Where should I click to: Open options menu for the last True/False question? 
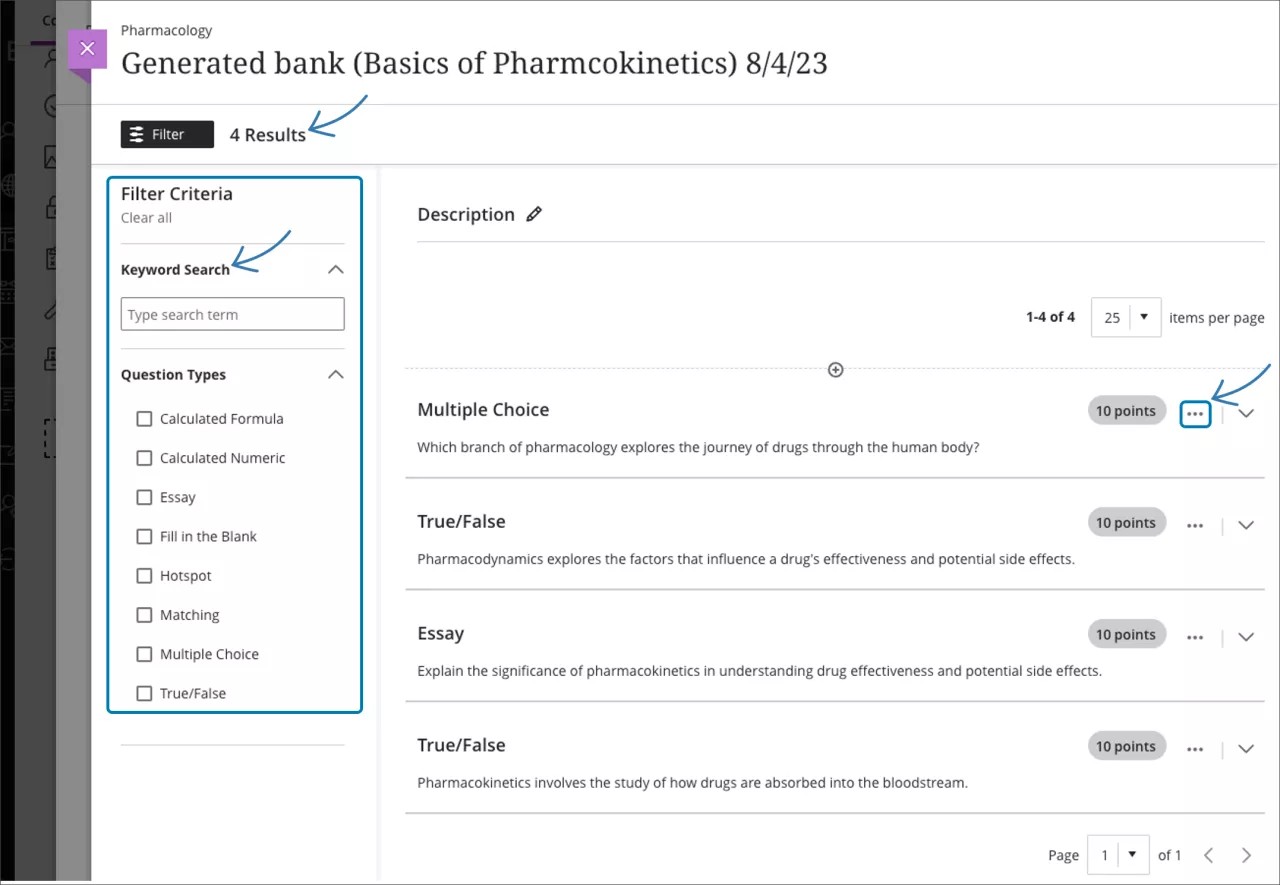[x=1195, y=747]
